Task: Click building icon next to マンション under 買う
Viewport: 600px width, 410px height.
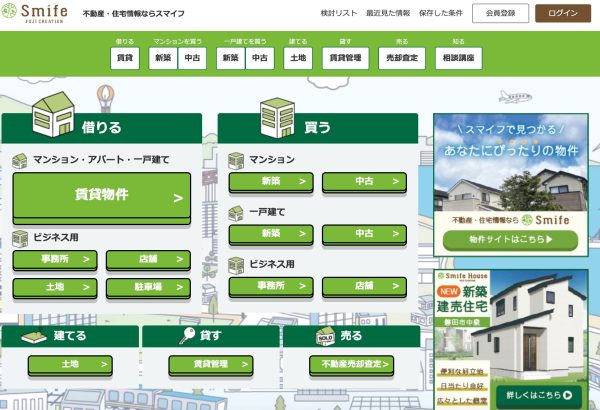Action: (x=236, y=160)
